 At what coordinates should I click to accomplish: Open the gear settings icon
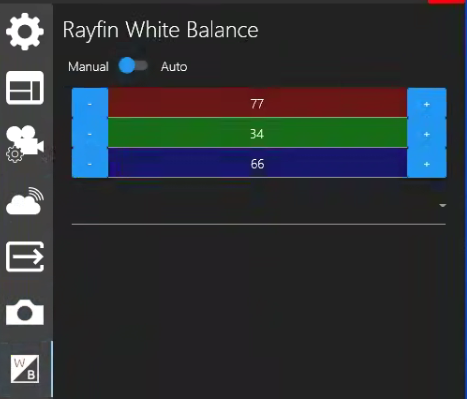[25, 32]
